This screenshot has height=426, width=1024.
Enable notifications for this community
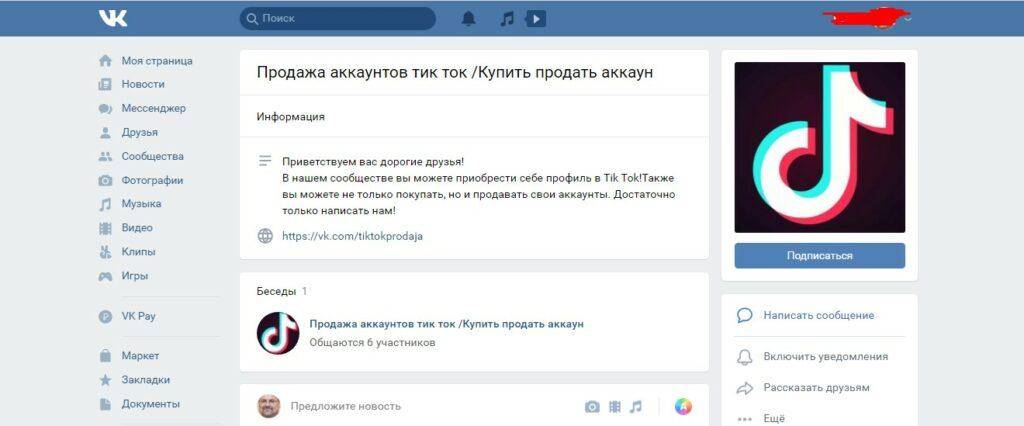coord(824,356)
